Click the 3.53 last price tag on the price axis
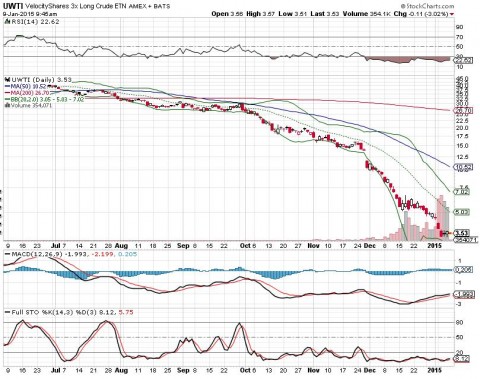The height and width of the screenshot is (379, 480). tap(462, 233)
